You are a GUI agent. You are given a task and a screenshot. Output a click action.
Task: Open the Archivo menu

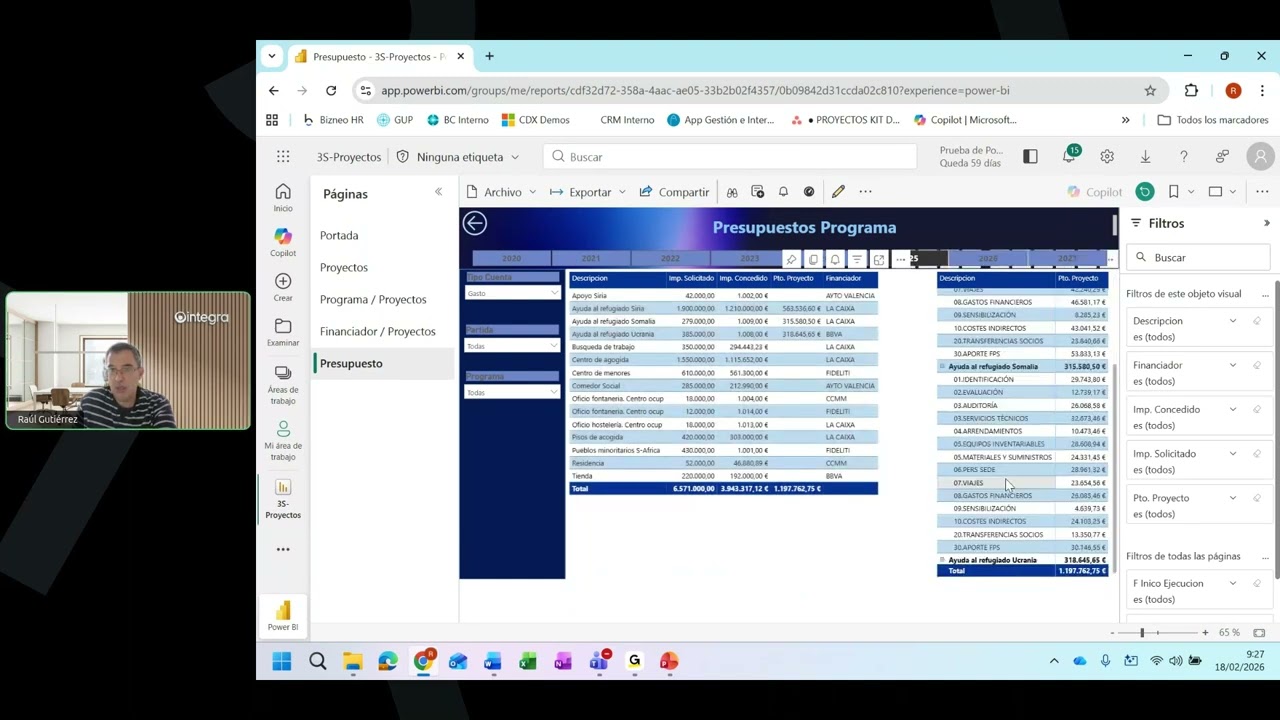[x=502, y=192]
